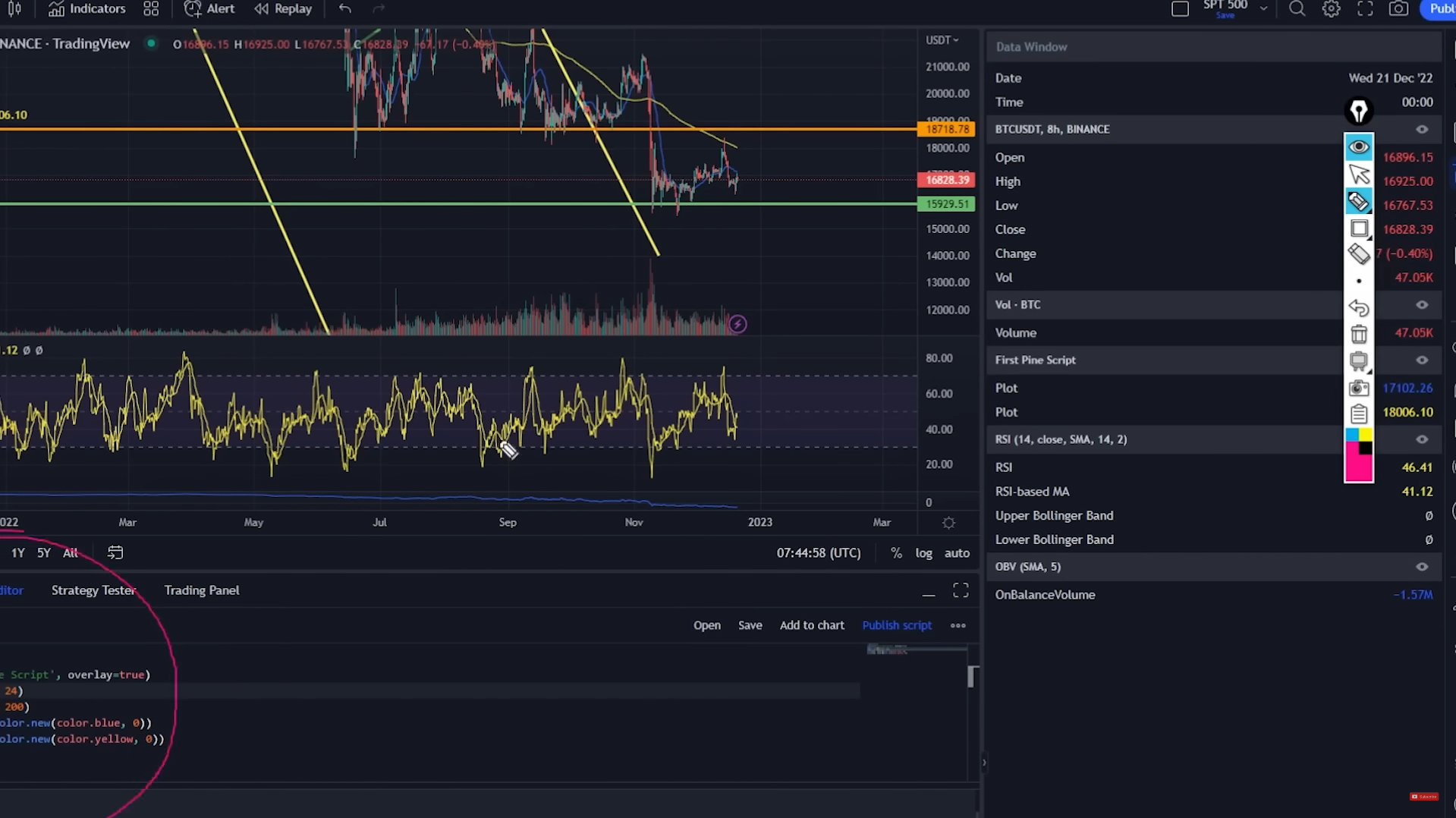Select the 1Y time range
Viewport: 1456px width, 818px height.
click(17, 553)
